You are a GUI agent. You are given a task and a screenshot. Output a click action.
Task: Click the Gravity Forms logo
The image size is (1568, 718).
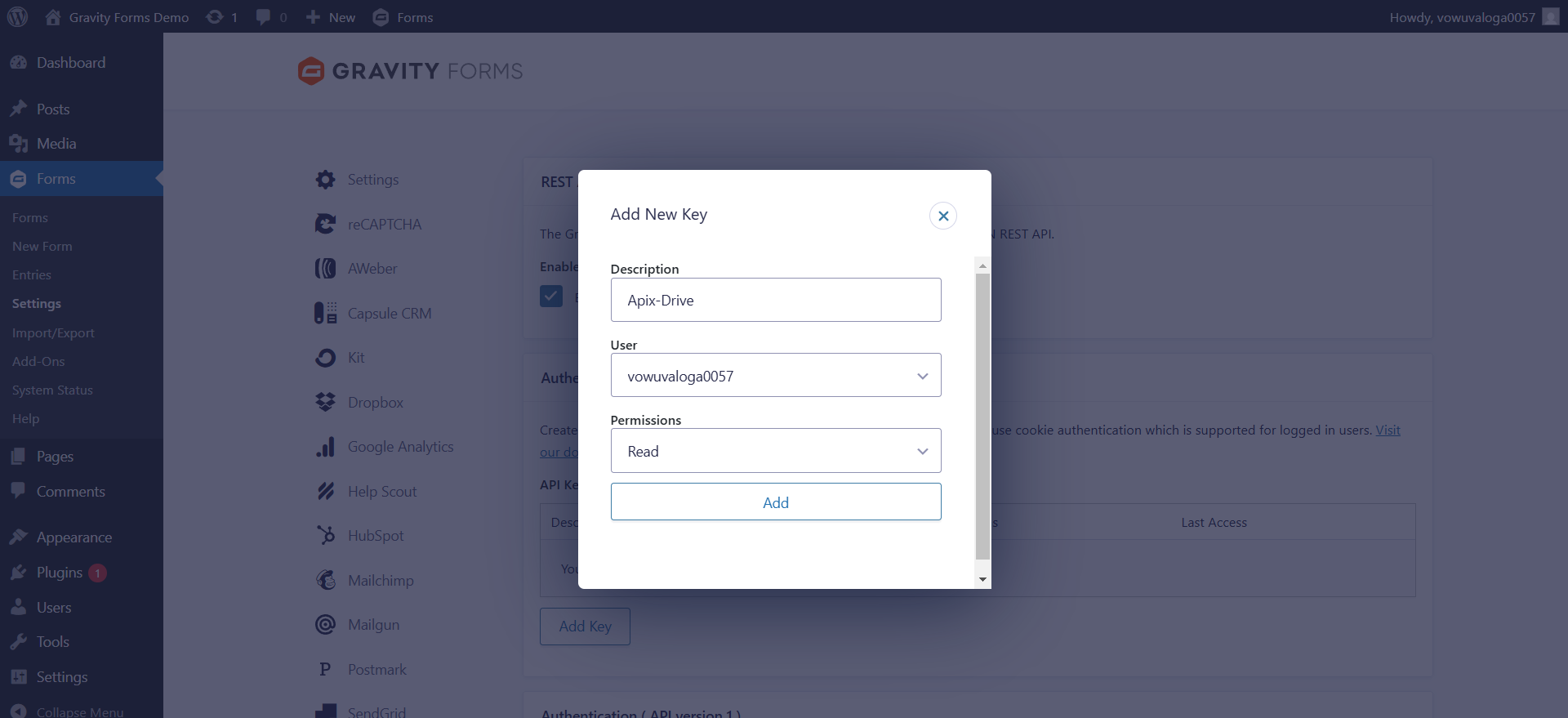click(411, 71)
